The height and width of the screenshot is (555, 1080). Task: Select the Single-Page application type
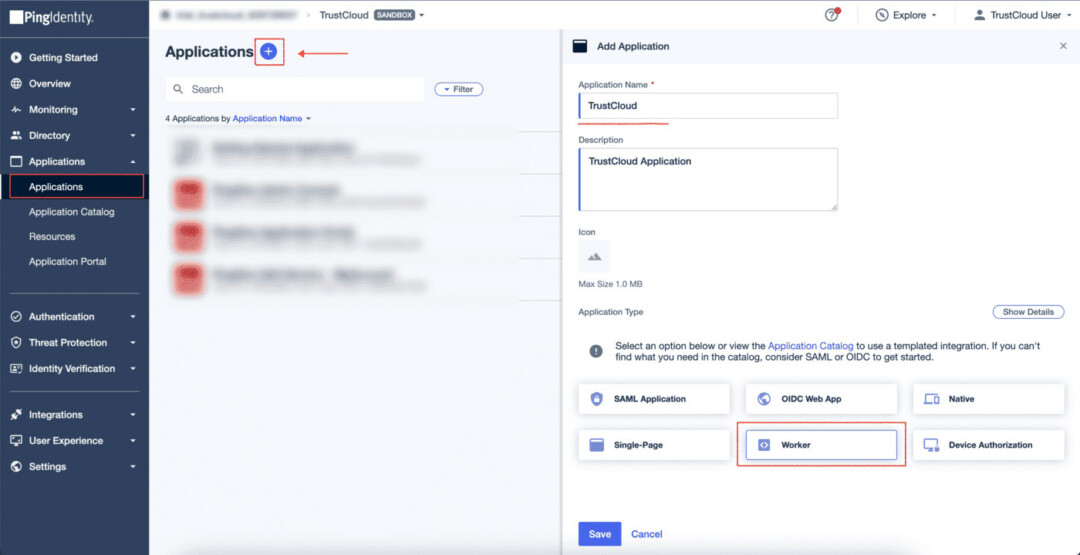click(x=654, y=445)
